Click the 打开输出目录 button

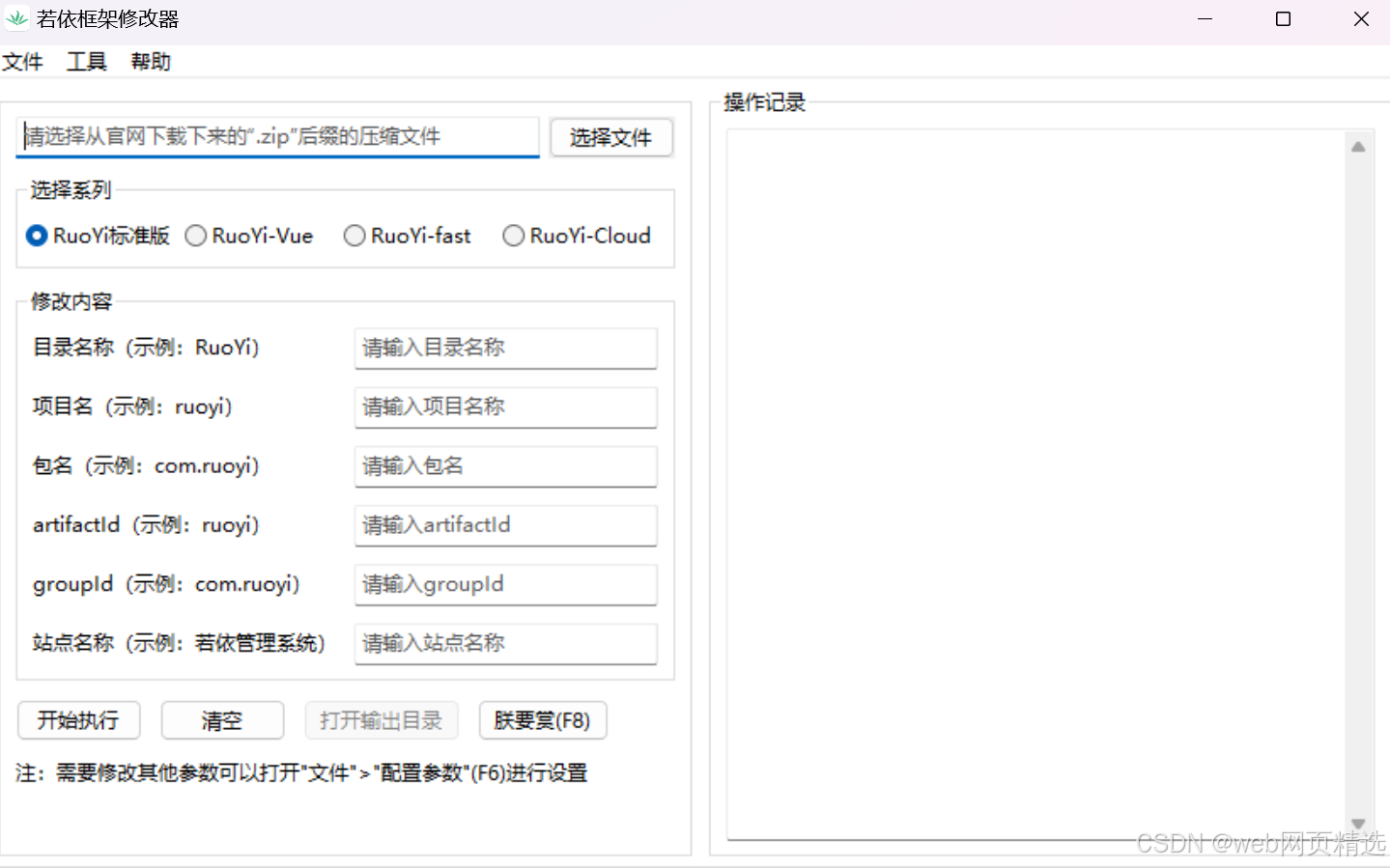coord(382,720)
